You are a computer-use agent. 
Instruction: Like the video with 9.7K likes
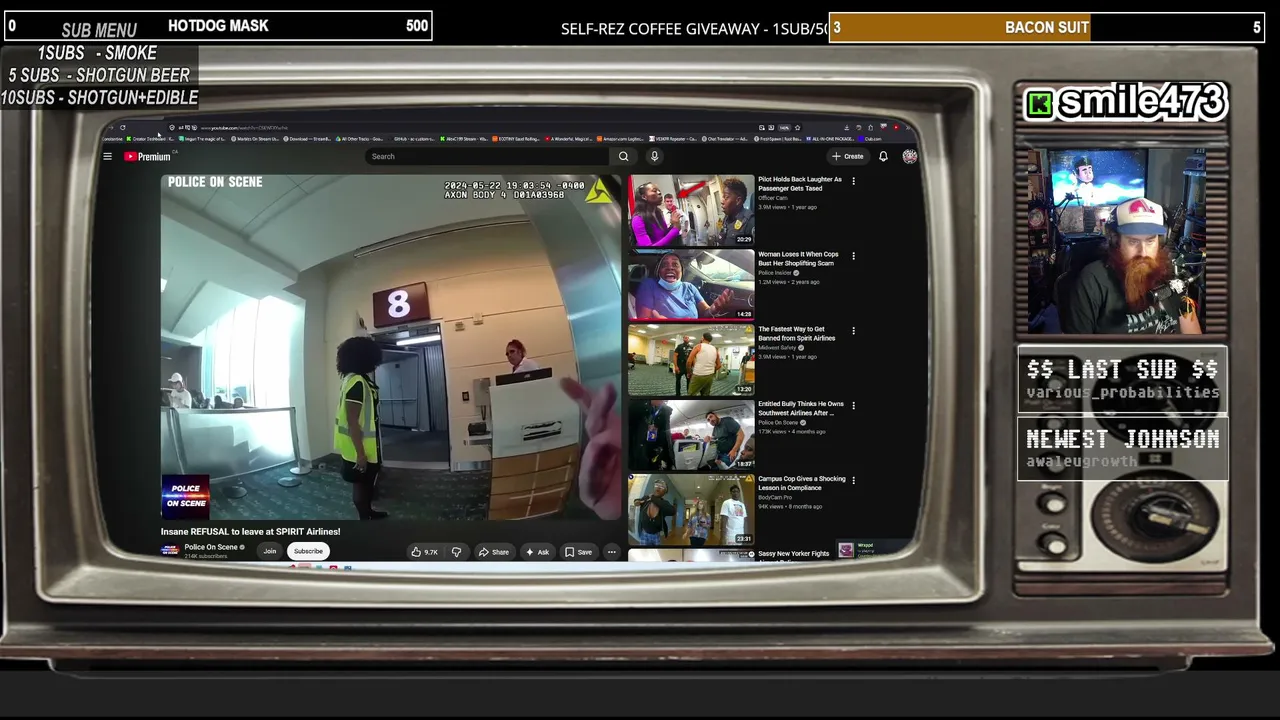click(424, 552)
